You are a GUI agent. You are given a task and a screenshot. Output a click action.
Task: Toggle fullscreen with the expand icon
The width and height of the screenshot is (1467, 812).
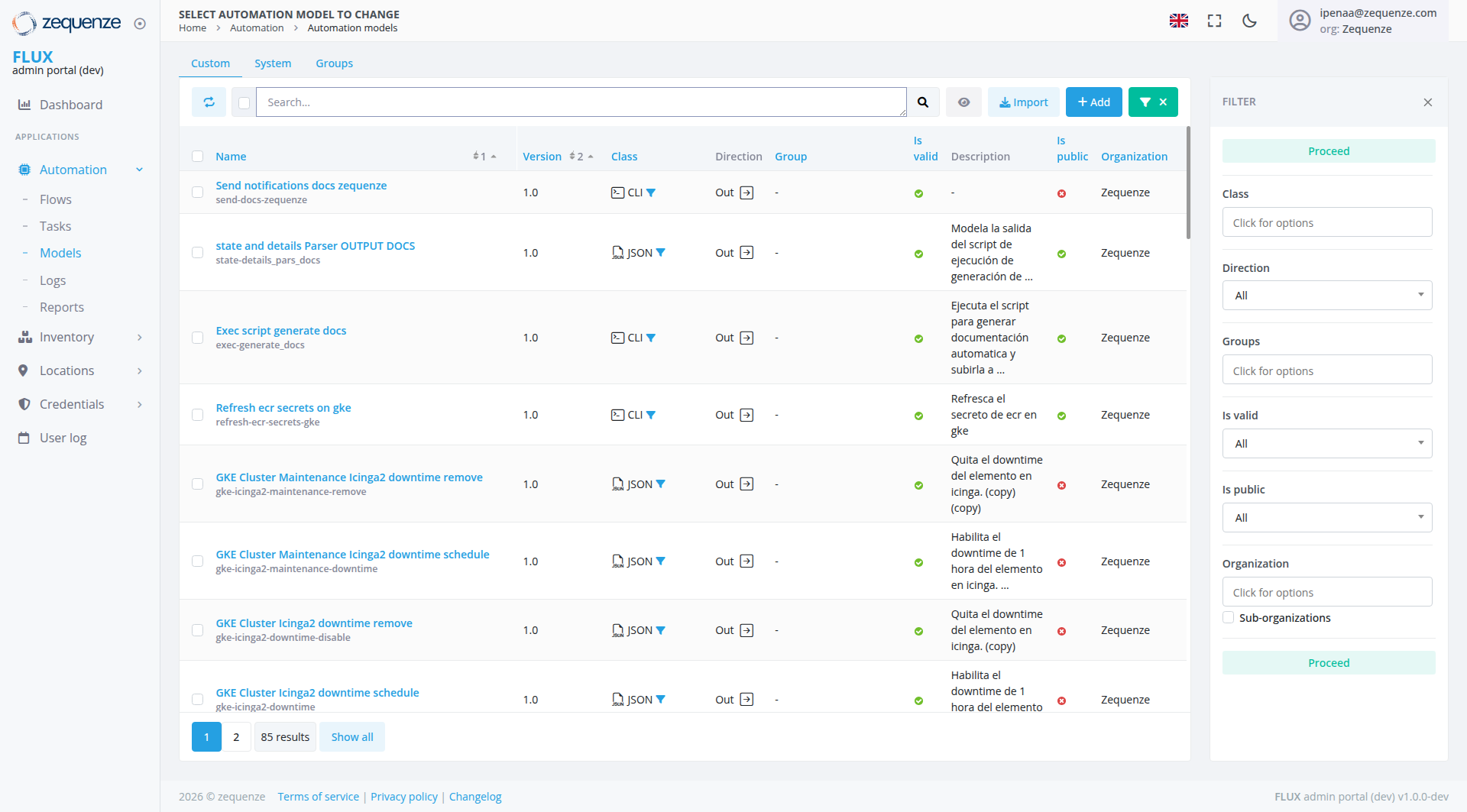point(1213,21)
